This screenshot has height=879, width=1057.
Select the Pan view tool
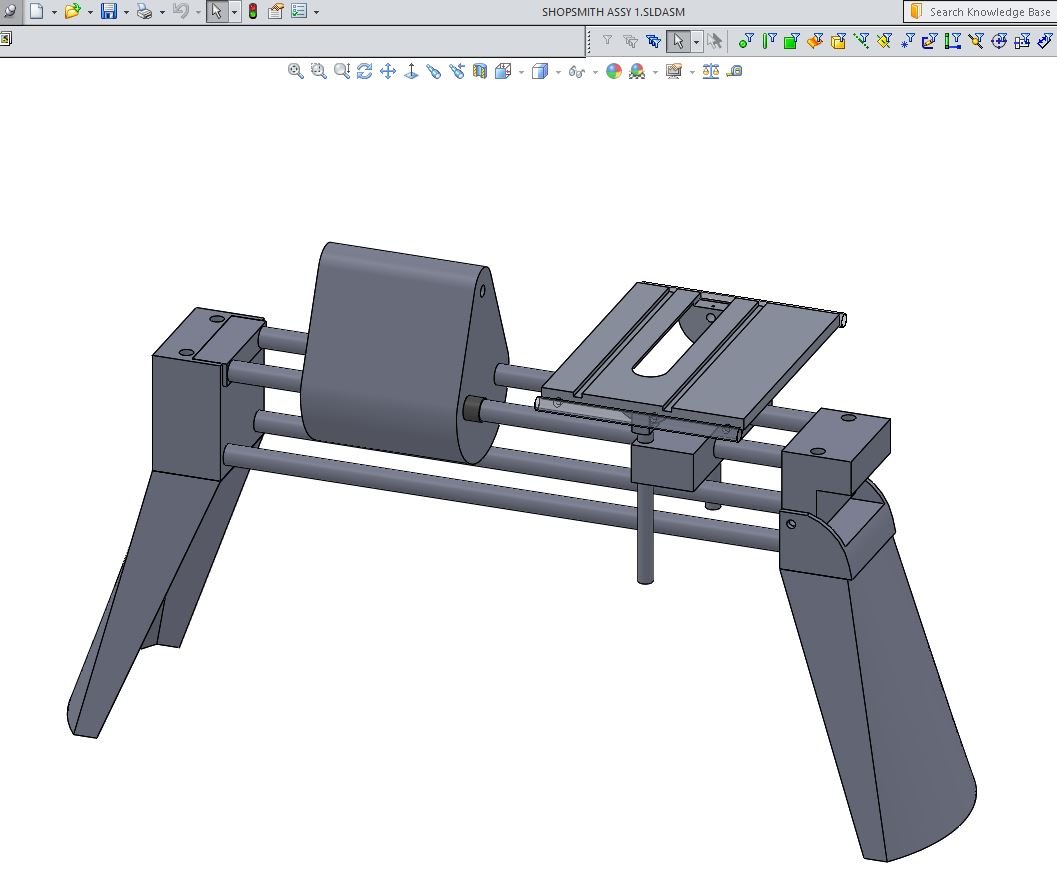point(388,71)
